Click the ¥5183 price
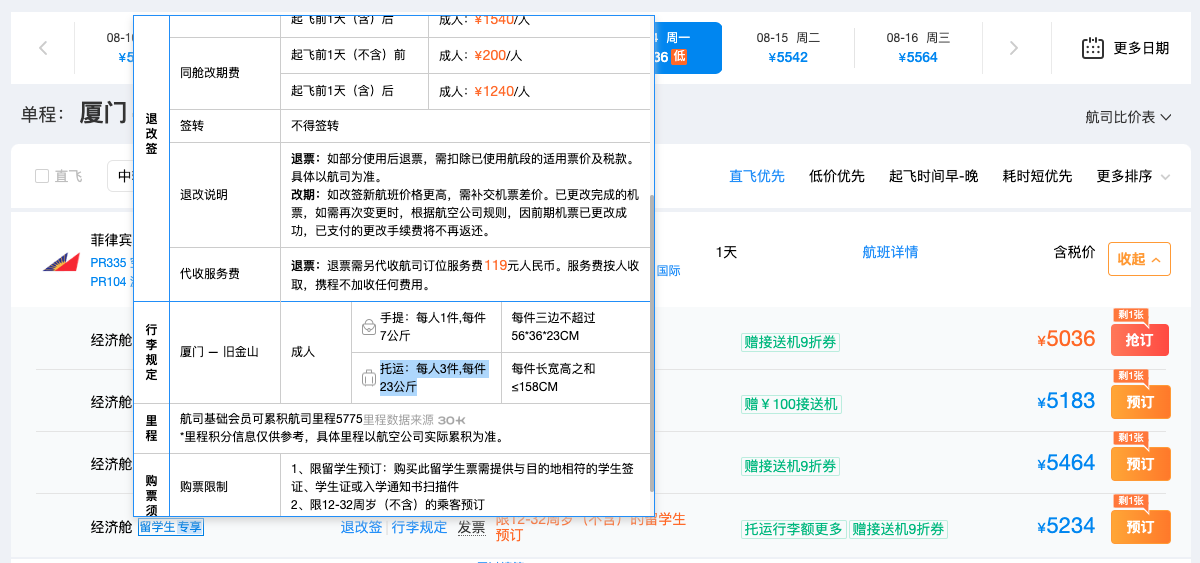 (x=1066, y=401)
